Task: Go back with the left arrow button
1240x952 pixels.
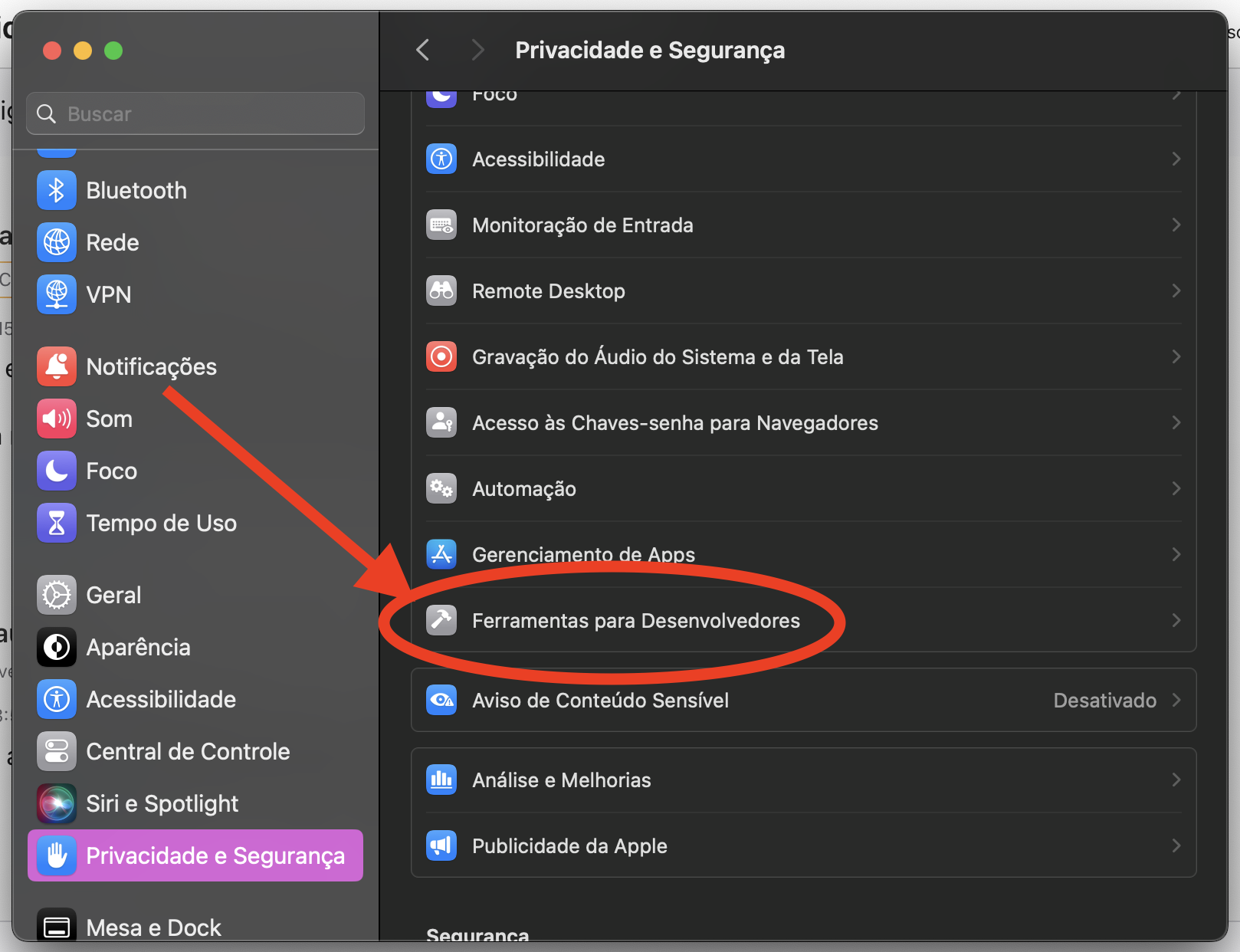Action: click(x=423, y=50)
